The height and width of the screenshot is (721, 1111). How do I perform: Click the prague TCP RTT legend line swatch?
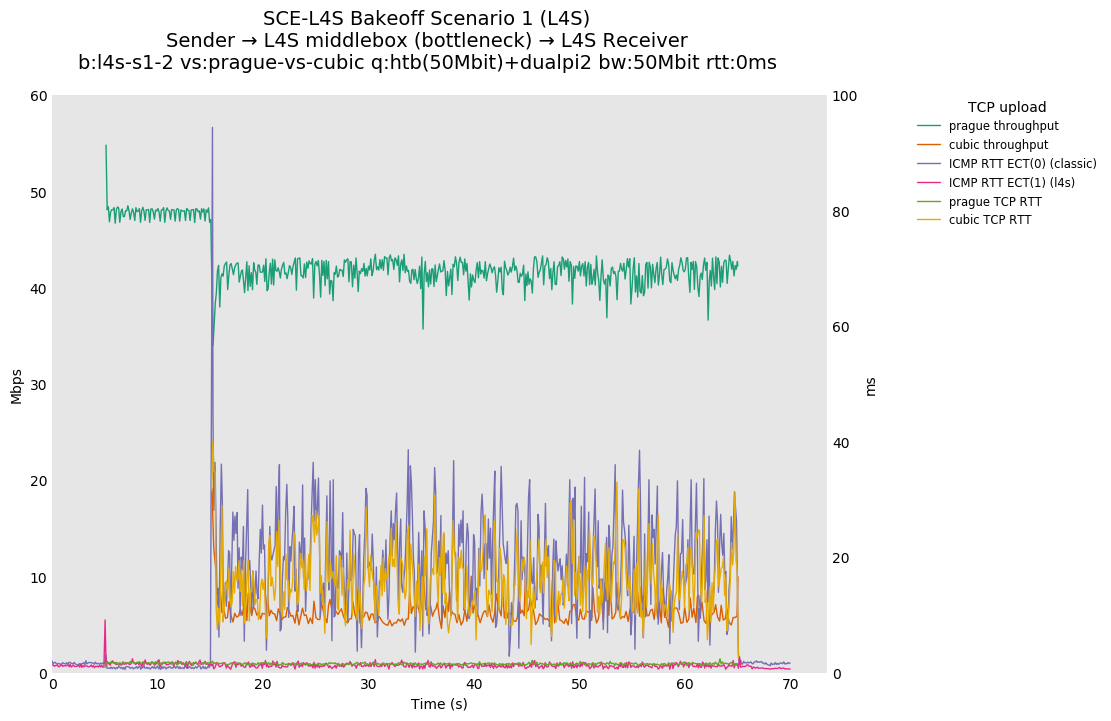click(x=929, y=202)
